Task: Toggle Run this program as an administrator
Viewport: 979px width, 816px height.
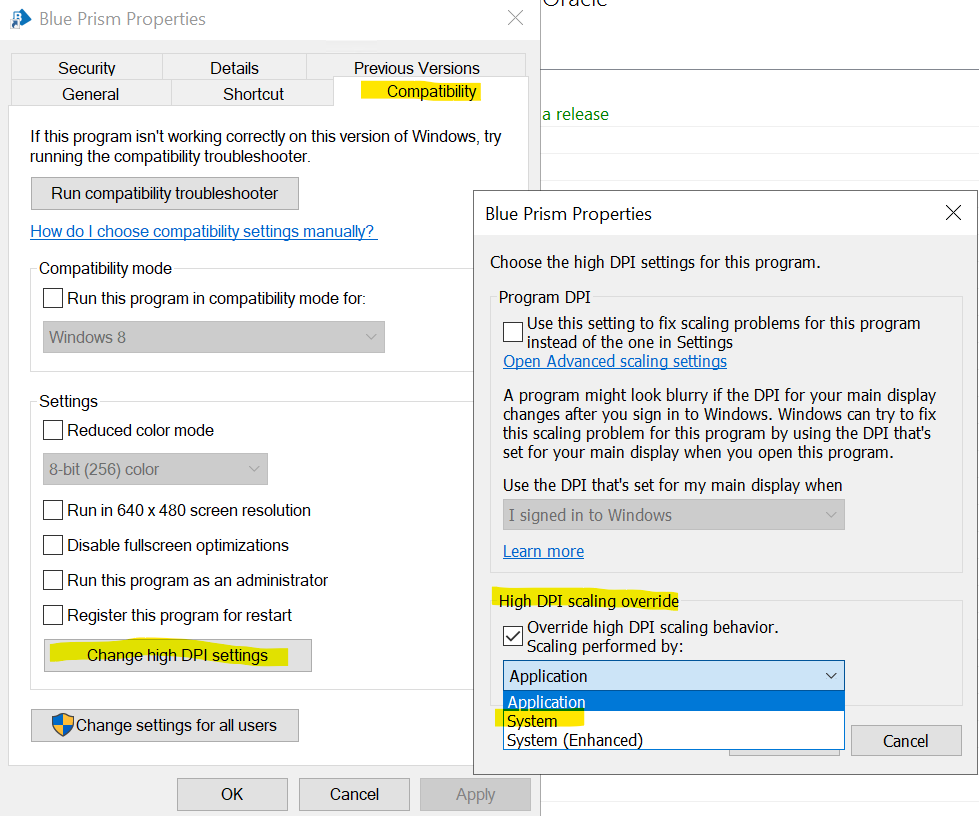Action: [x=53, y=581]
